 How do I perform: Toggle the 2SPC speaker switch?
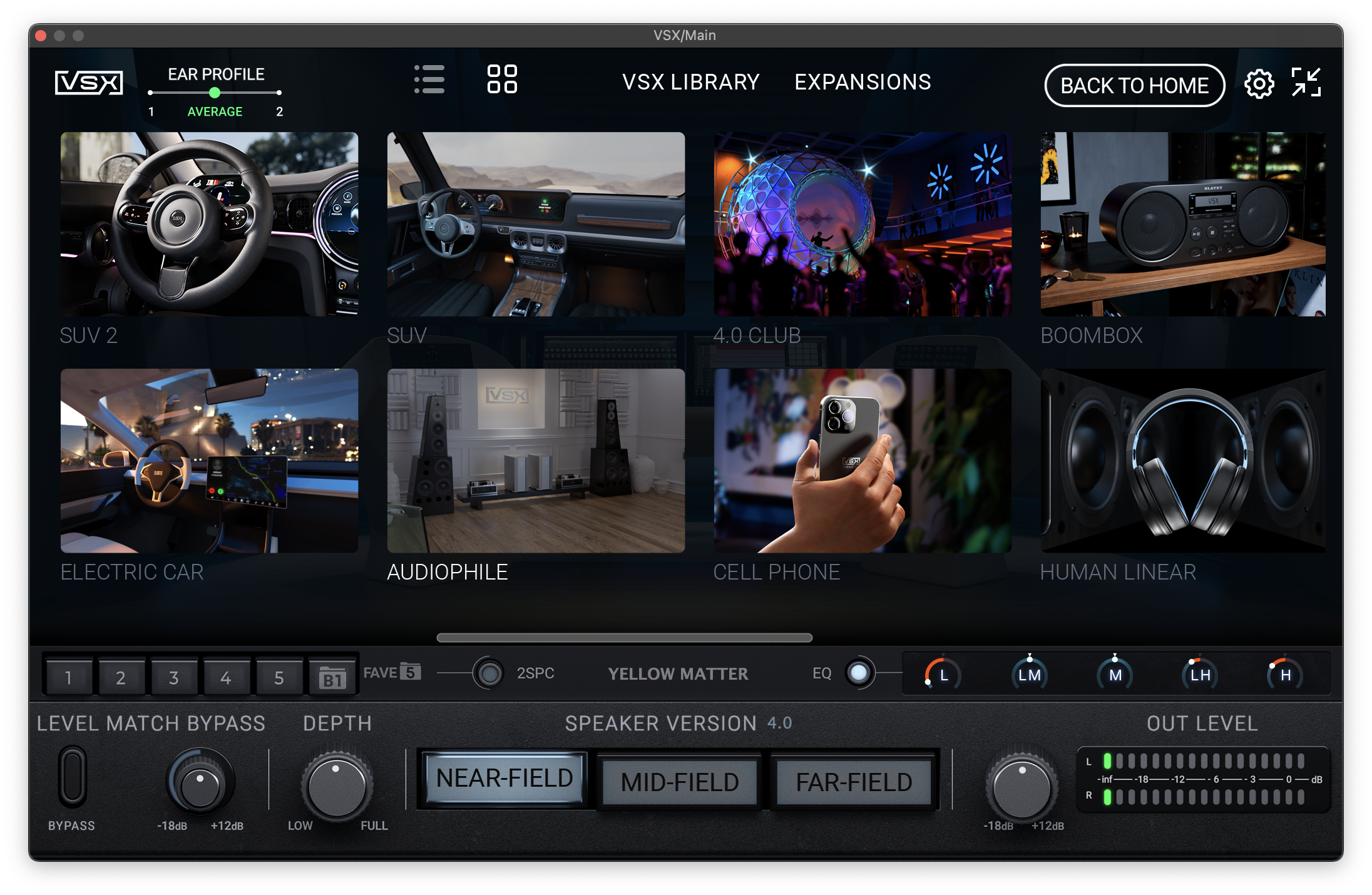[489, 673]
